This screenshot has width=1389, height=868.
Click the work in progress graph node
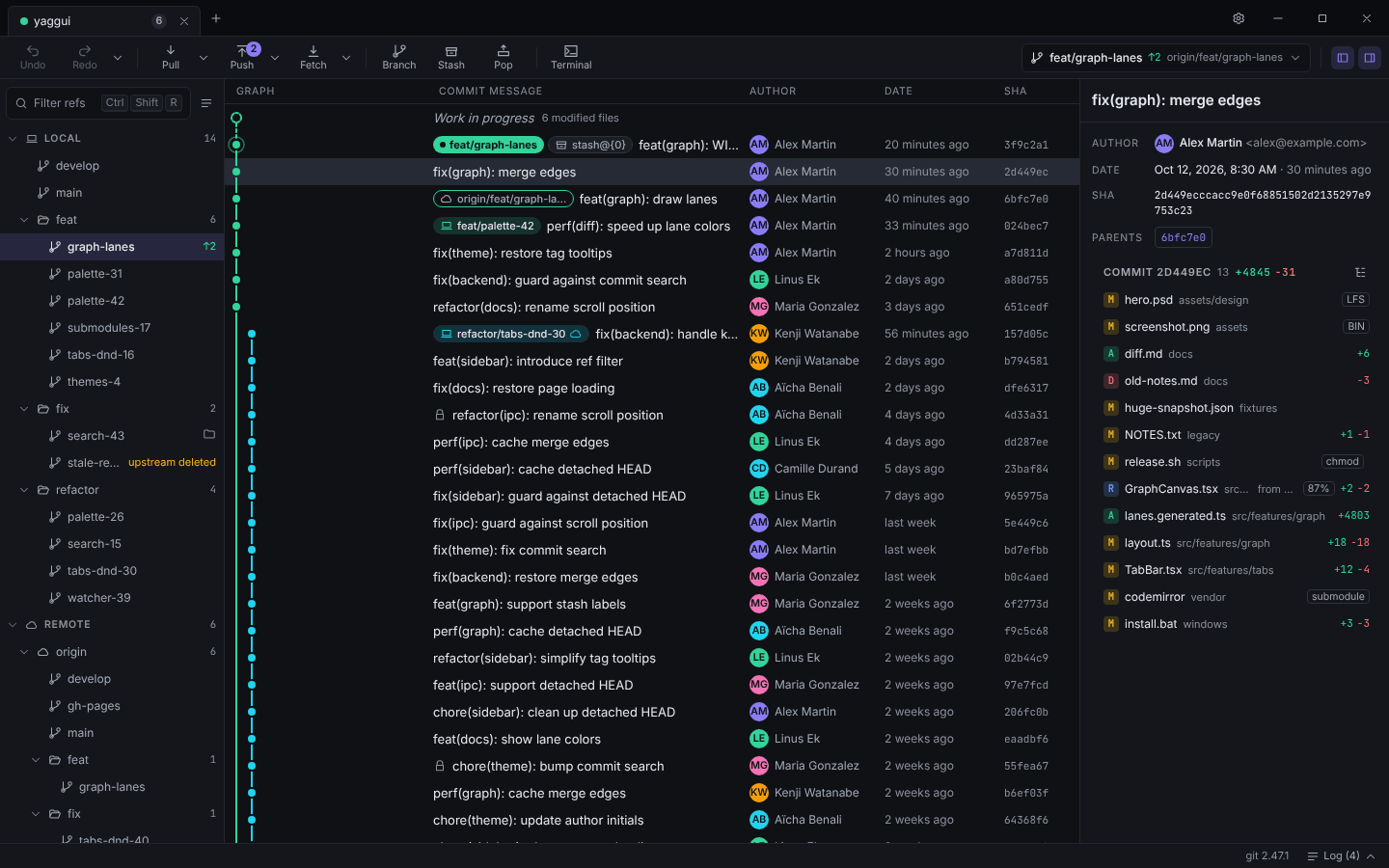click(236, 118)
